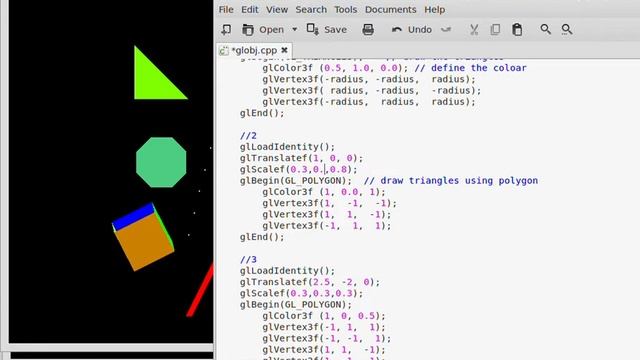
Task: Click the Undo button
Action: pos(411,29)
